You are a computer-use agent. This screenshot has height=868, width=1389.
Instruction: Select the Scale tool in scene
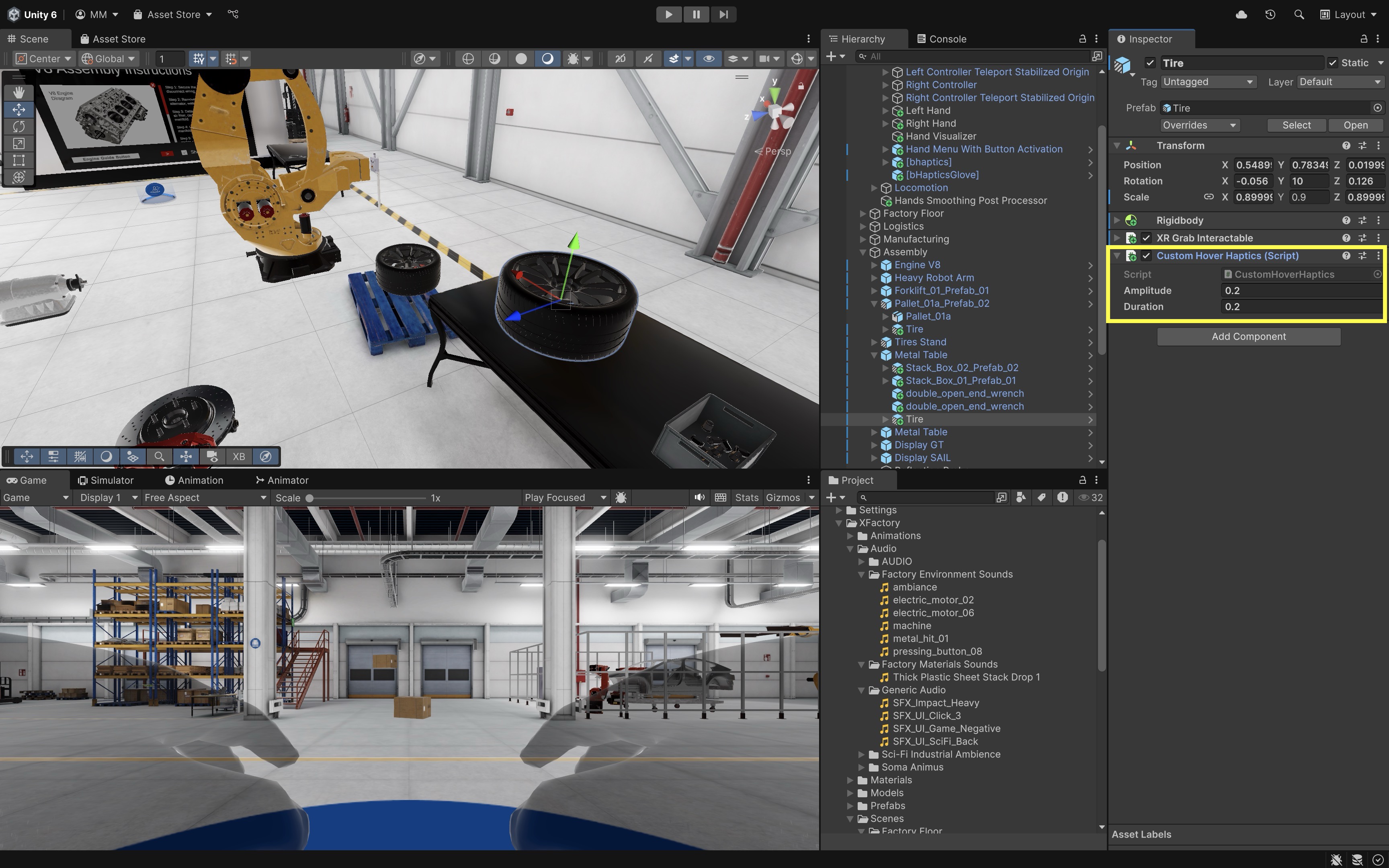click(18, 143)
